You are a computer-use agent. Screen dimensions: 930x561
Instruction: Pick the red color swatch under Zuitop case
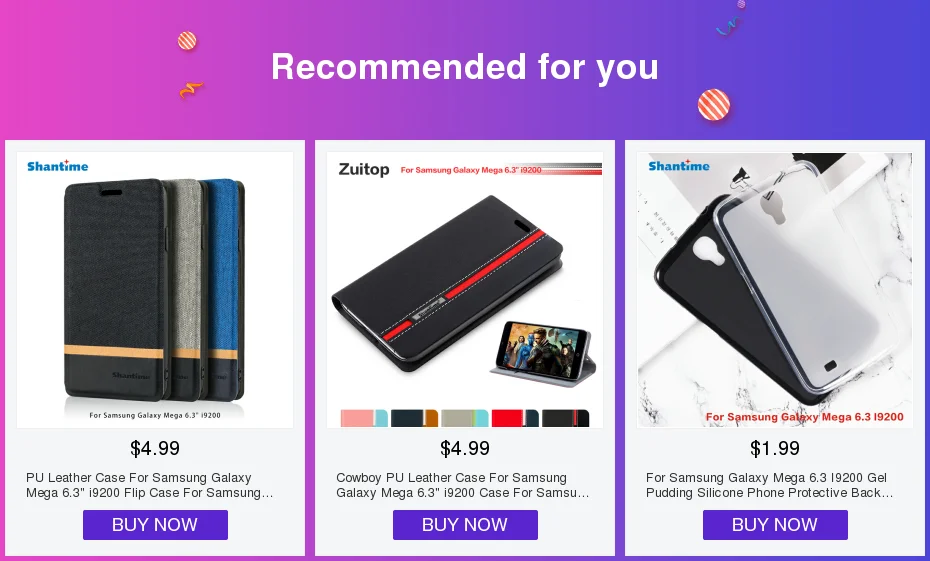click(515, 418)
